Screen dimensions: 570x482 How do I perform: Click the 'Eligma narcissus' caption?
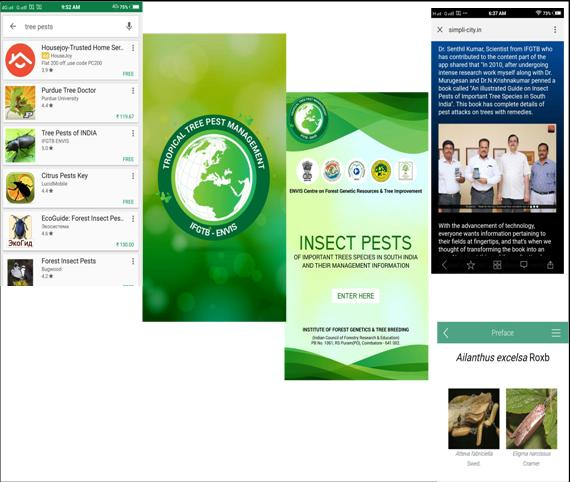click(x=532, y=454)
